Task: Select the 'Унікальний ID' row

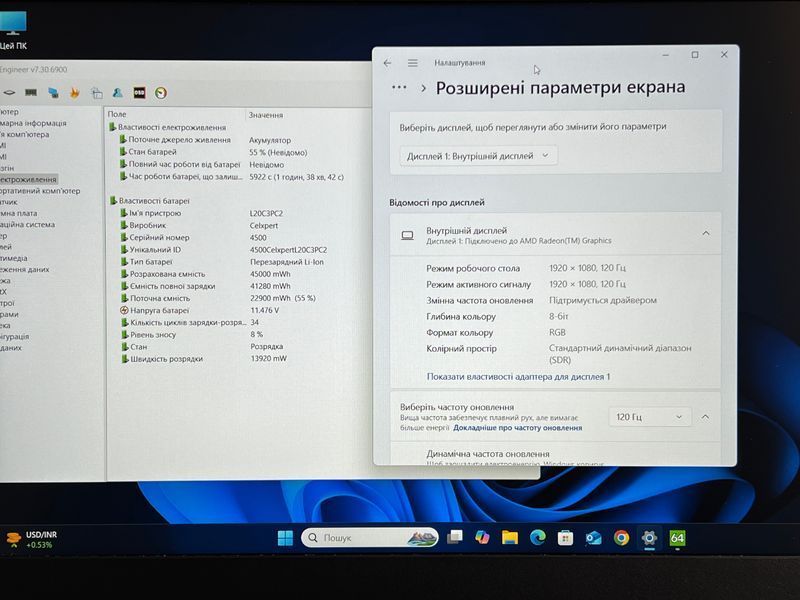Action: pos(151,249)
